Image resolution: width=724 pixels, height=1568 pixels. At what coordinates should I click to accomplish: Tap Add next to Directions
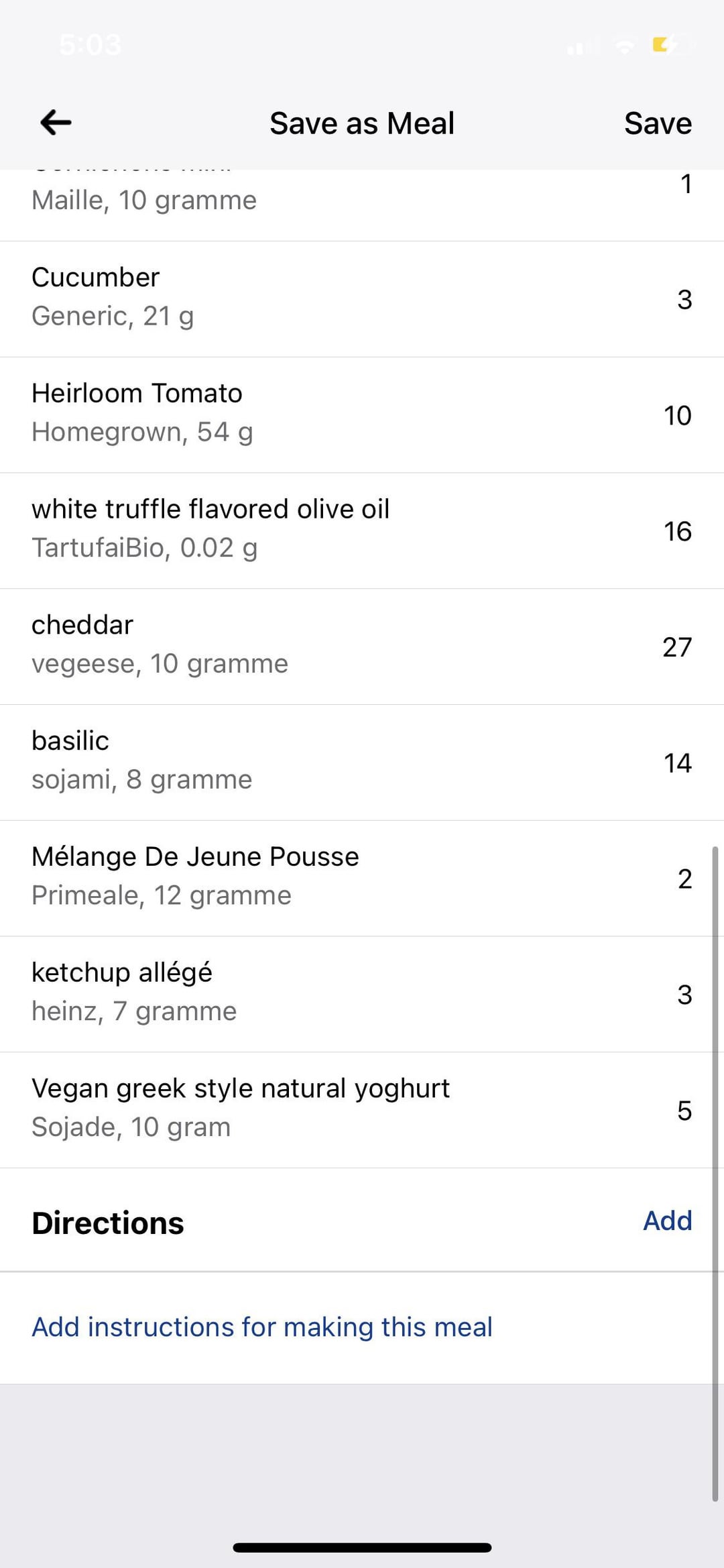point(667,1221)
